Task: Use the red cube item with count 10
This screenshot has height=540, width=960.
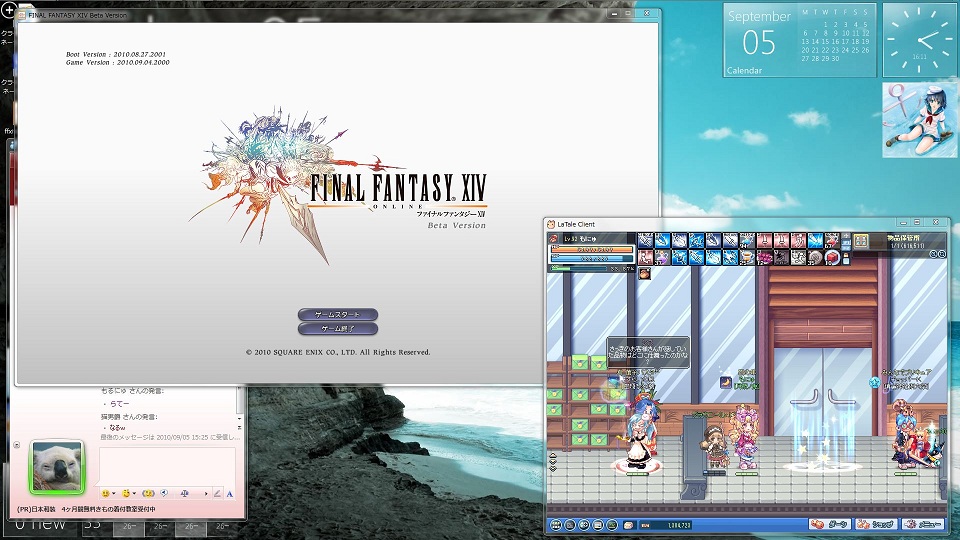Action: tap(831, 257)
